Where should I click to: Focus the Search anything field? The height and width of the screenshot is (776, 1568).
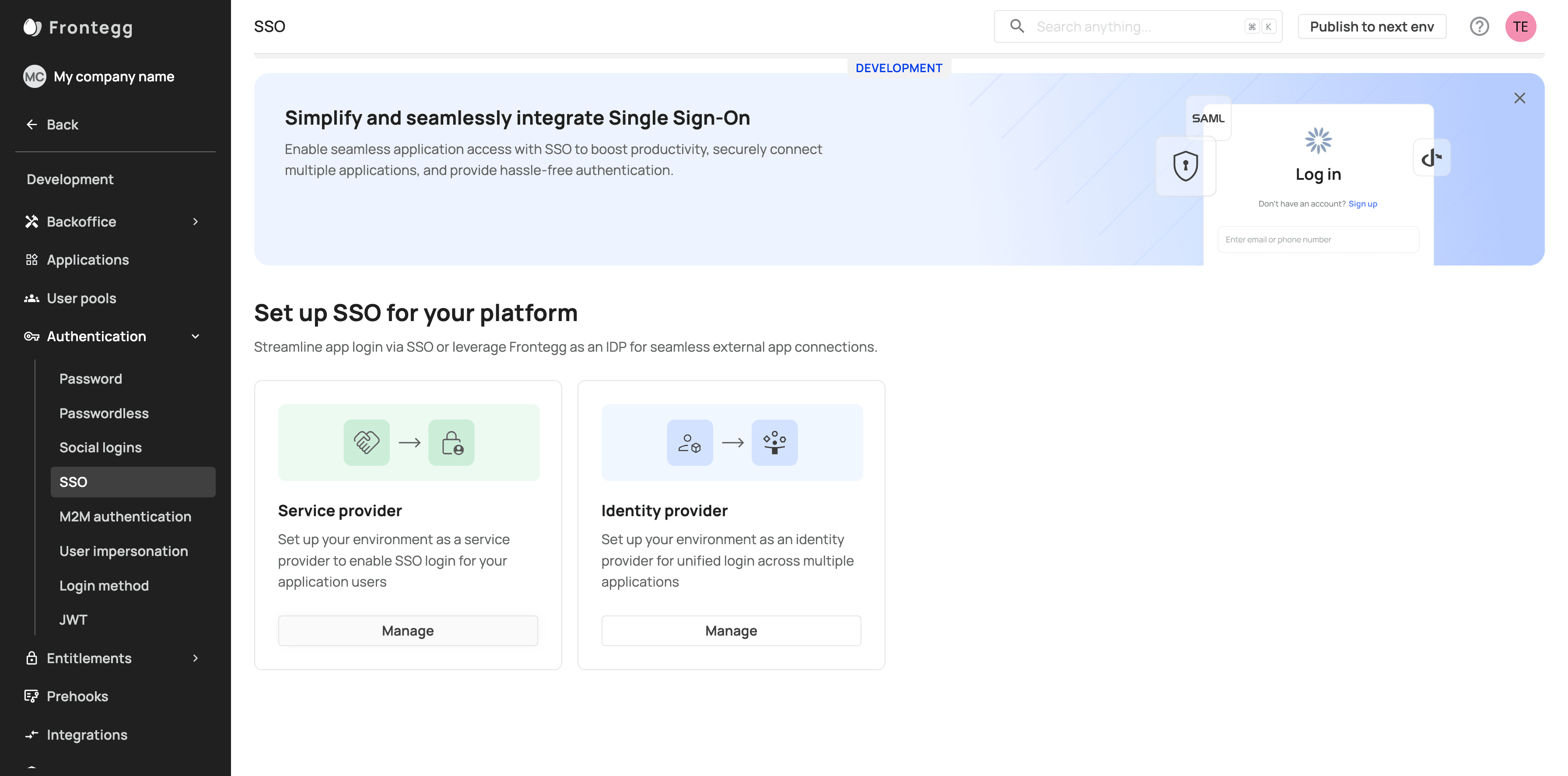(1138, 27)
